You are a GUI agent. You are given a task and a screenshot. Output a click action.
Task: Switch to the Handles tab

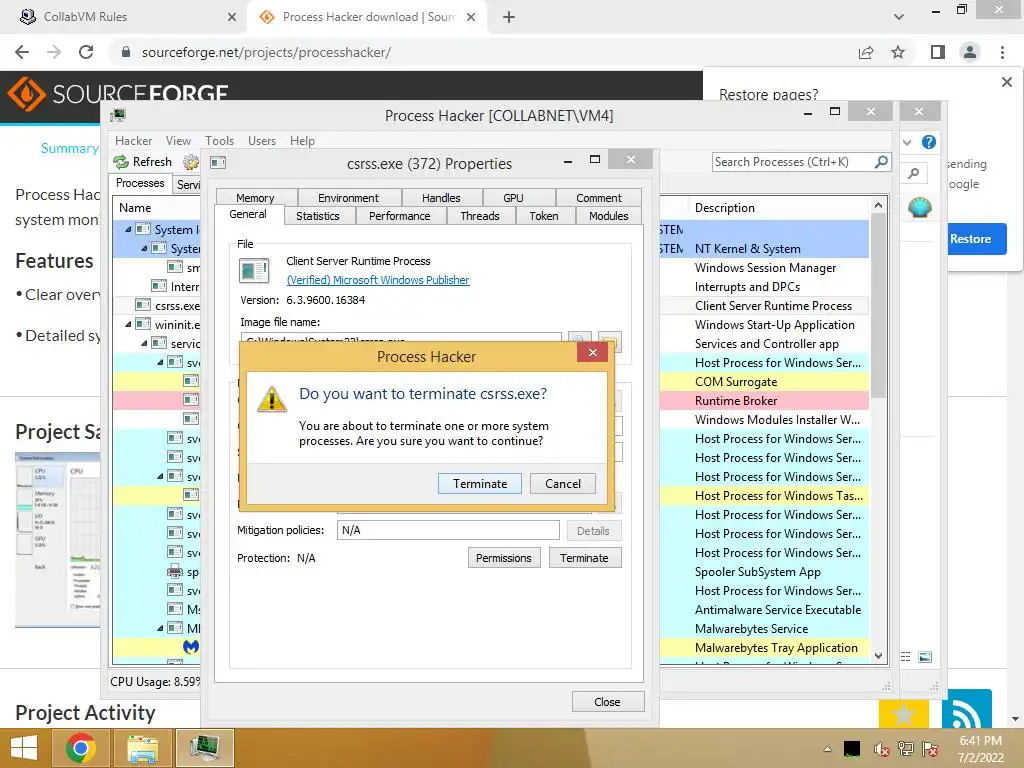coord(441,198)
